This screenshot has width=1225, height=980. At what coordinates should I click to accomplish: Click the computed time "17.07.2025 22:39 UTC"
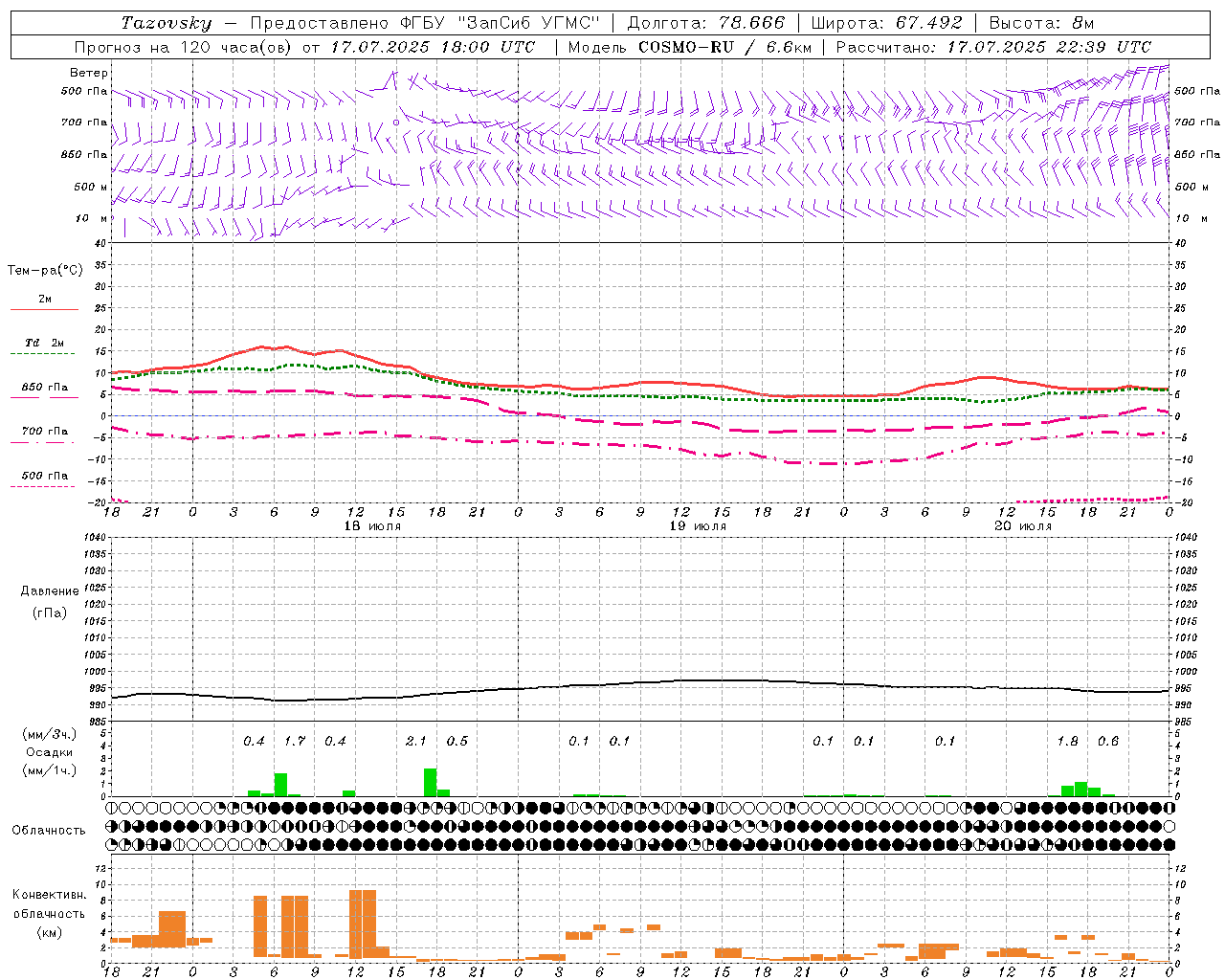click(1049, 47)
